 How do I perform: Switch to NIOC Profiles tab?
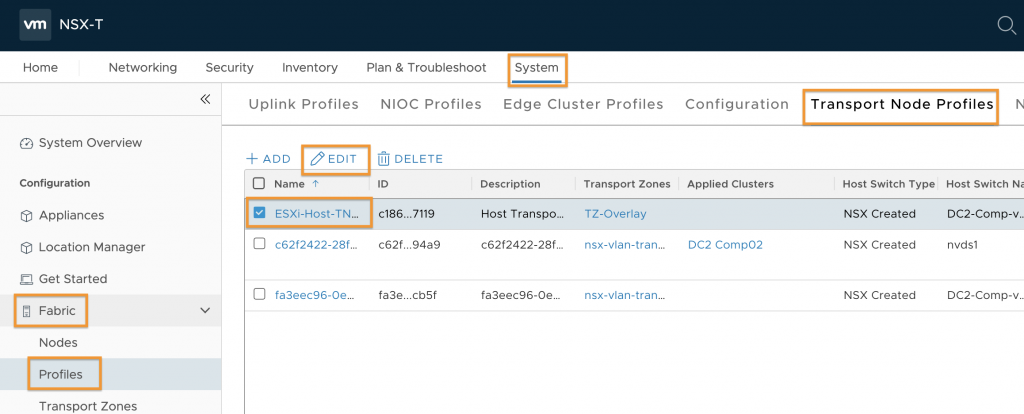tap(431, 104)
